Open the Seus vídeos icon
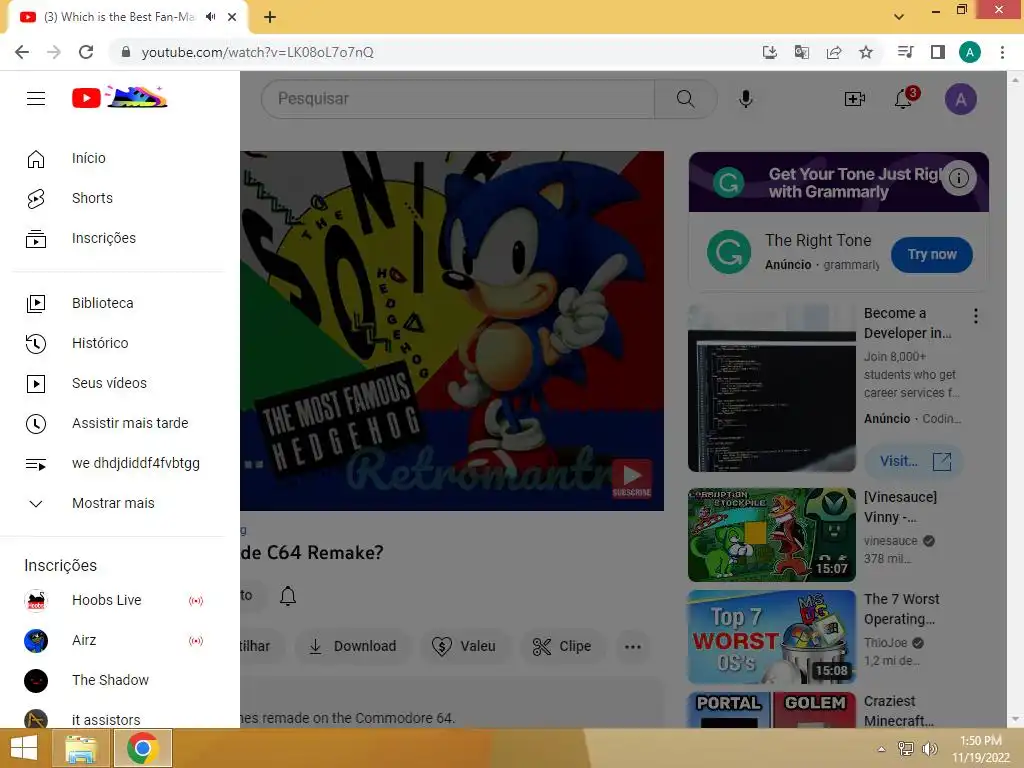The image size is (1024, 768). [x=36, y=383]
